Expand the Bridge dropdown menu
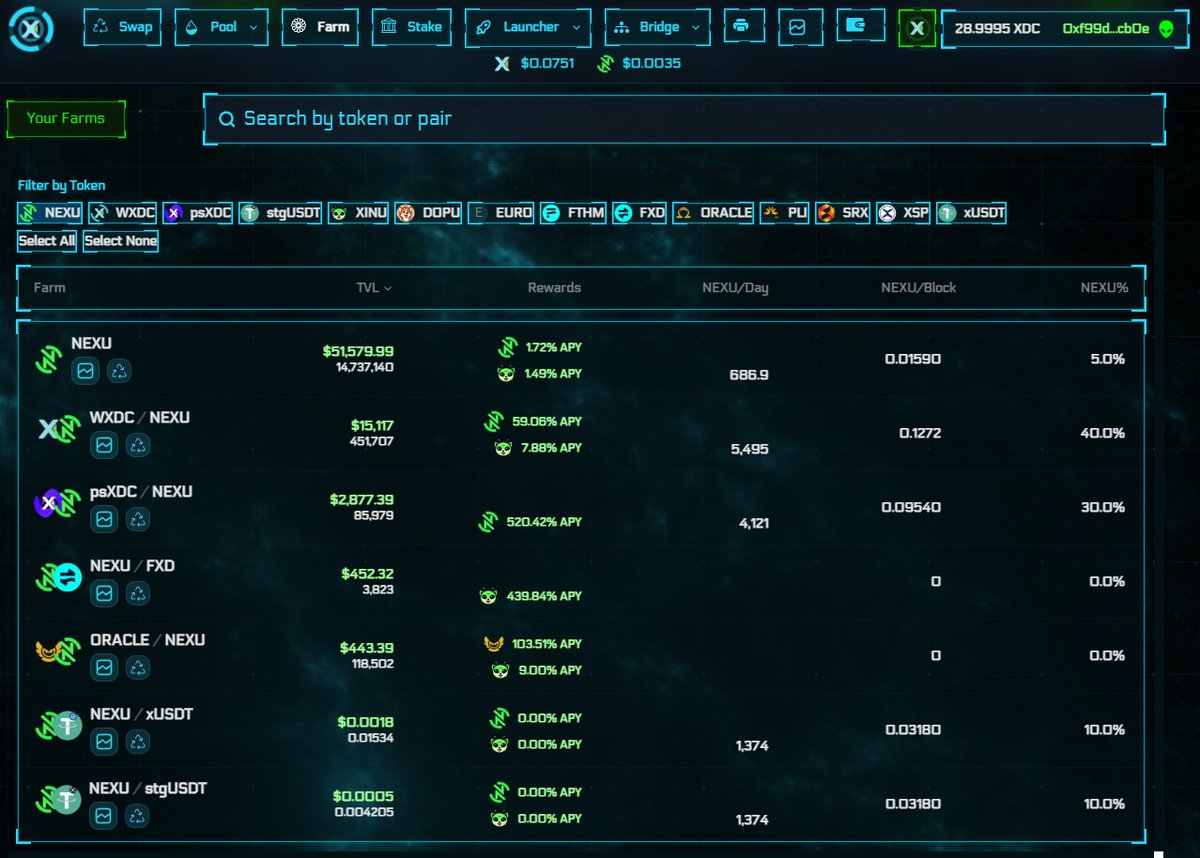 click(x=658, y=27)
